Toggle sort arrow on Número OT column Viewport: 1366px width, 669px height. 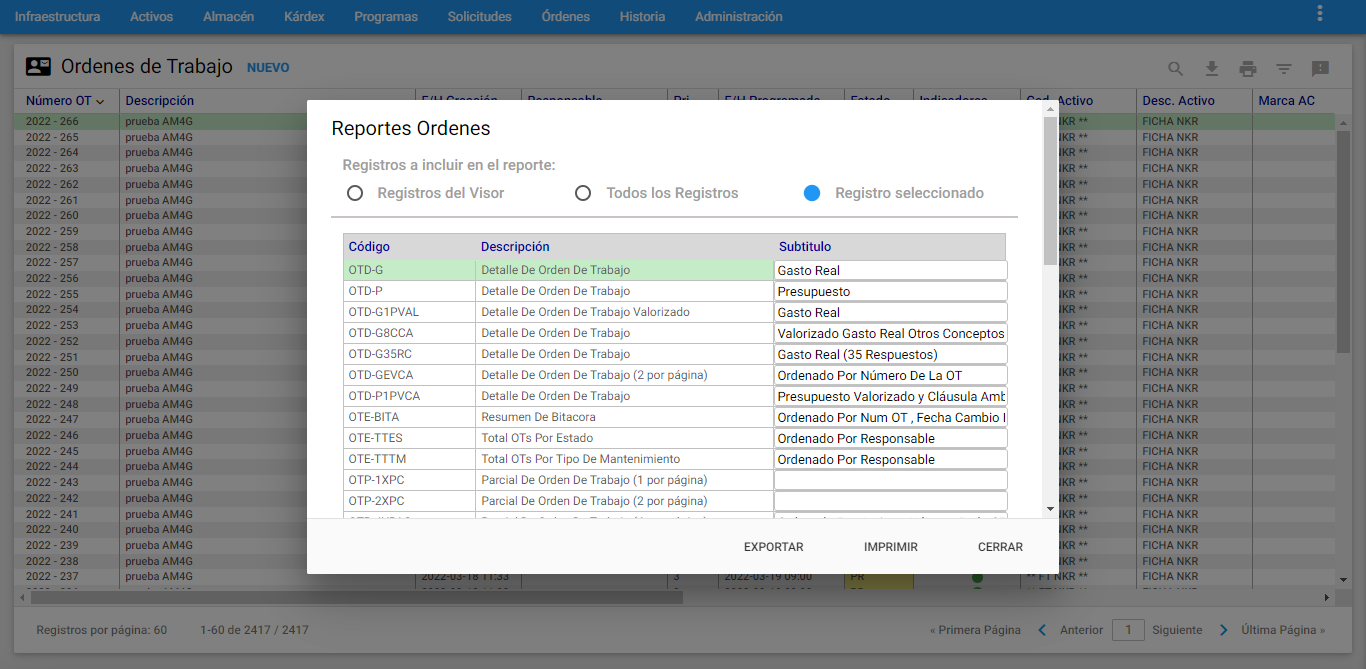coord(100,101)
